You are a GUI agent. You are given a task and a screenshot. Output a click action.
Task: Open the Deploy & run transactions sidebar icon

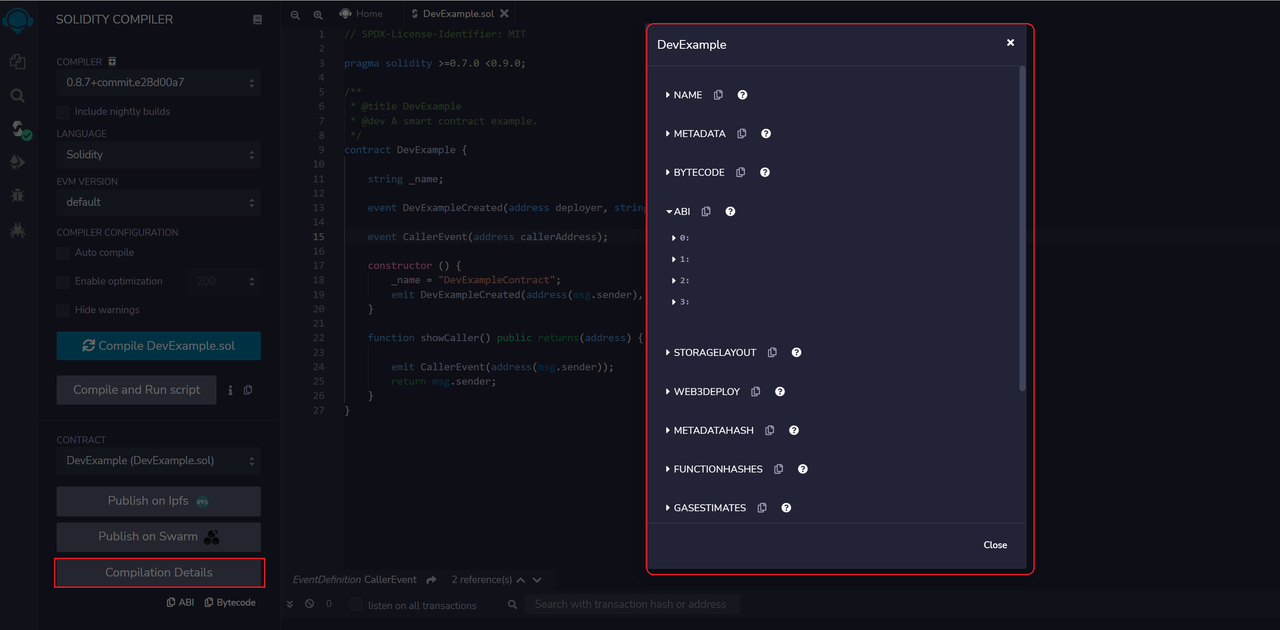point(17,162)
